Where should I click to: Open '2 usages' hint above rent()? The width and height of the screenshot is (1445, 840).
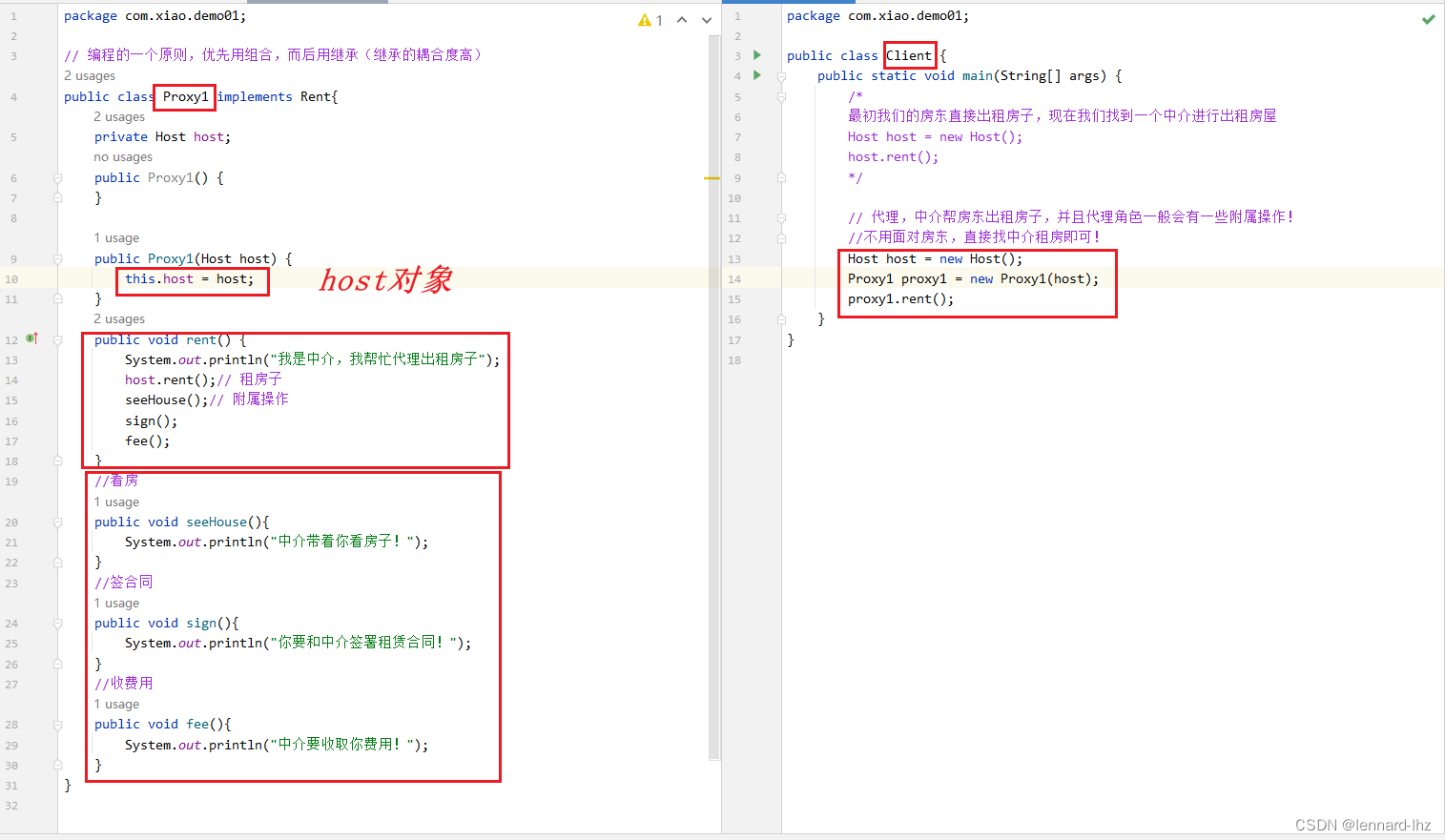(119, 319)
